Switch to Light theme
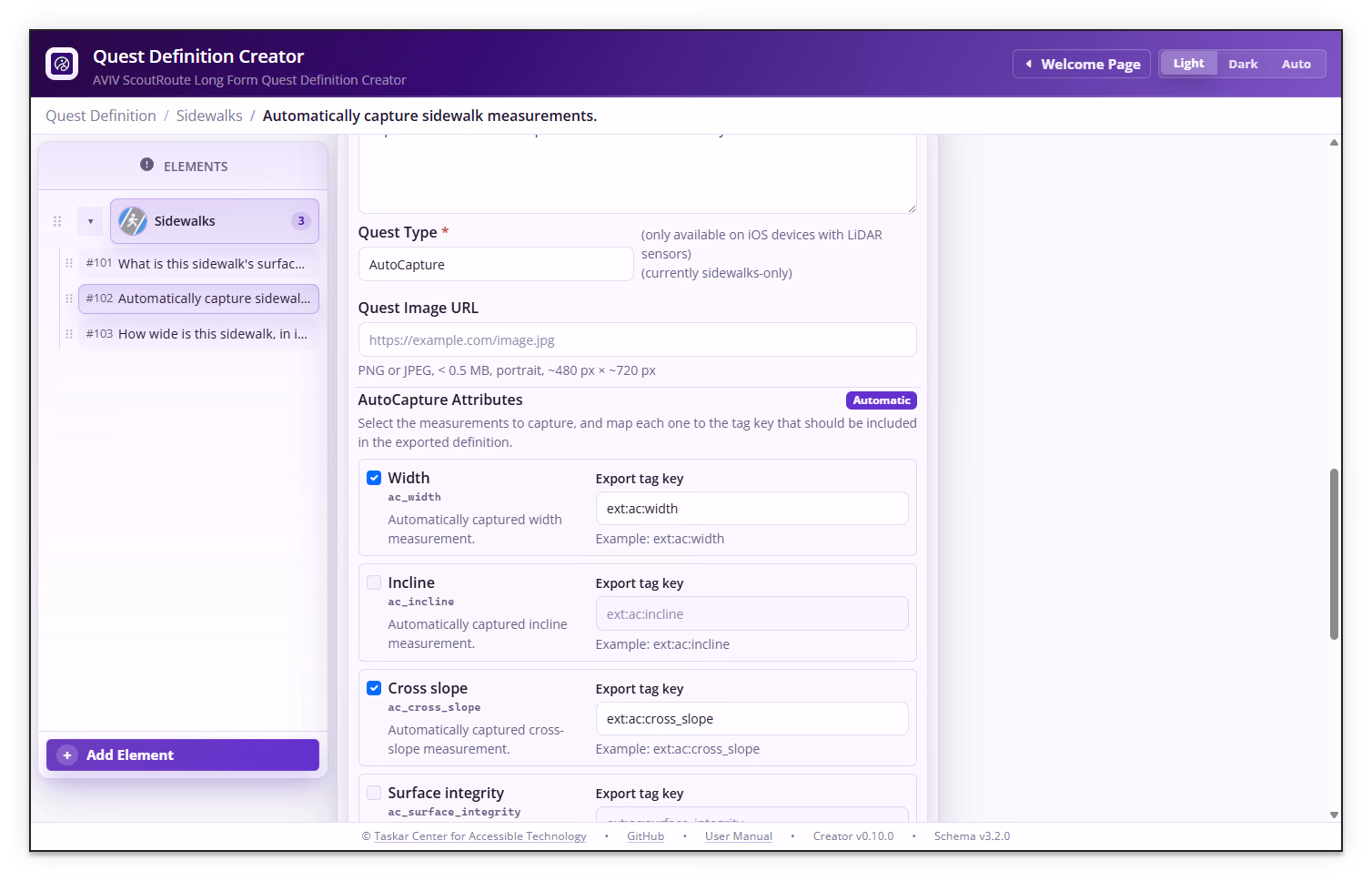The width and height of the screenshot is (1372, 881). (1188, 64)
